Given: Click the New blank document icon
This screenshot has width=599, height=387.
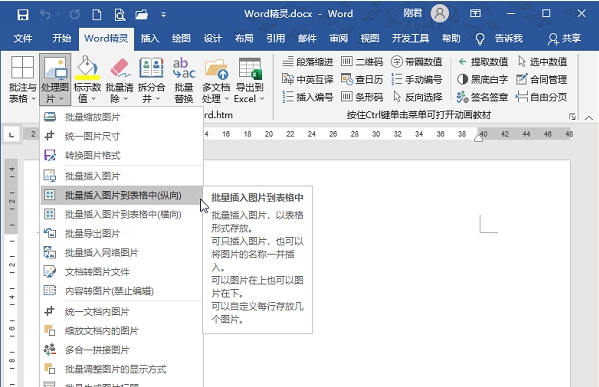Looking at the screenshot, I should (97, 15).
